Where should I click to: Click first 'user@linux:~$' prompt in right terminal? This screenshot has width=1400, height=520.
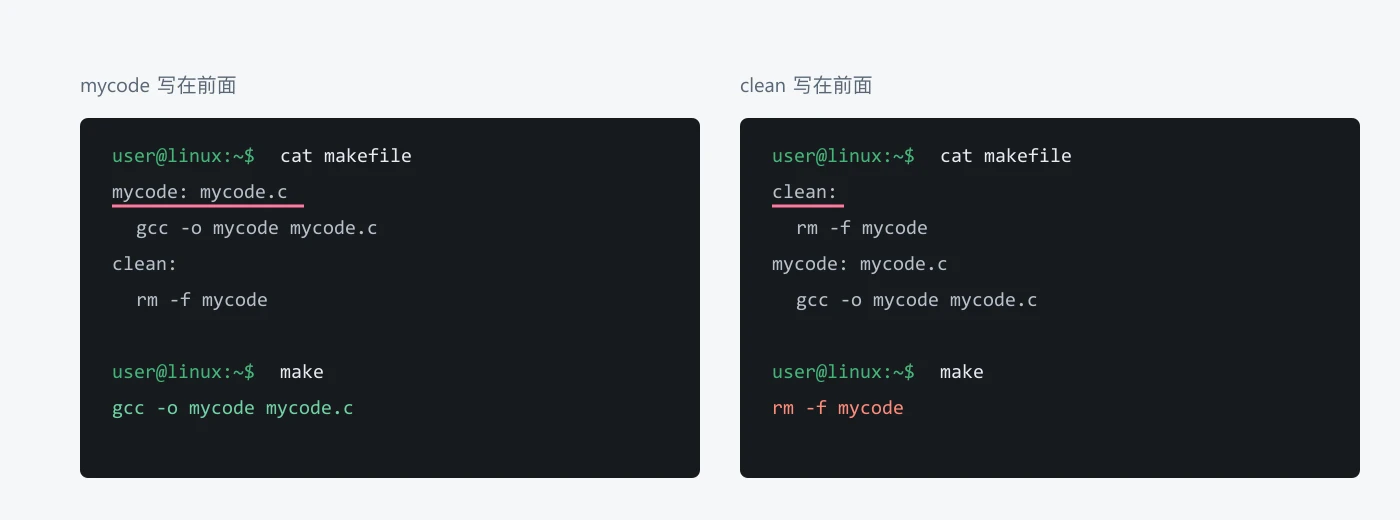(844, 156)
